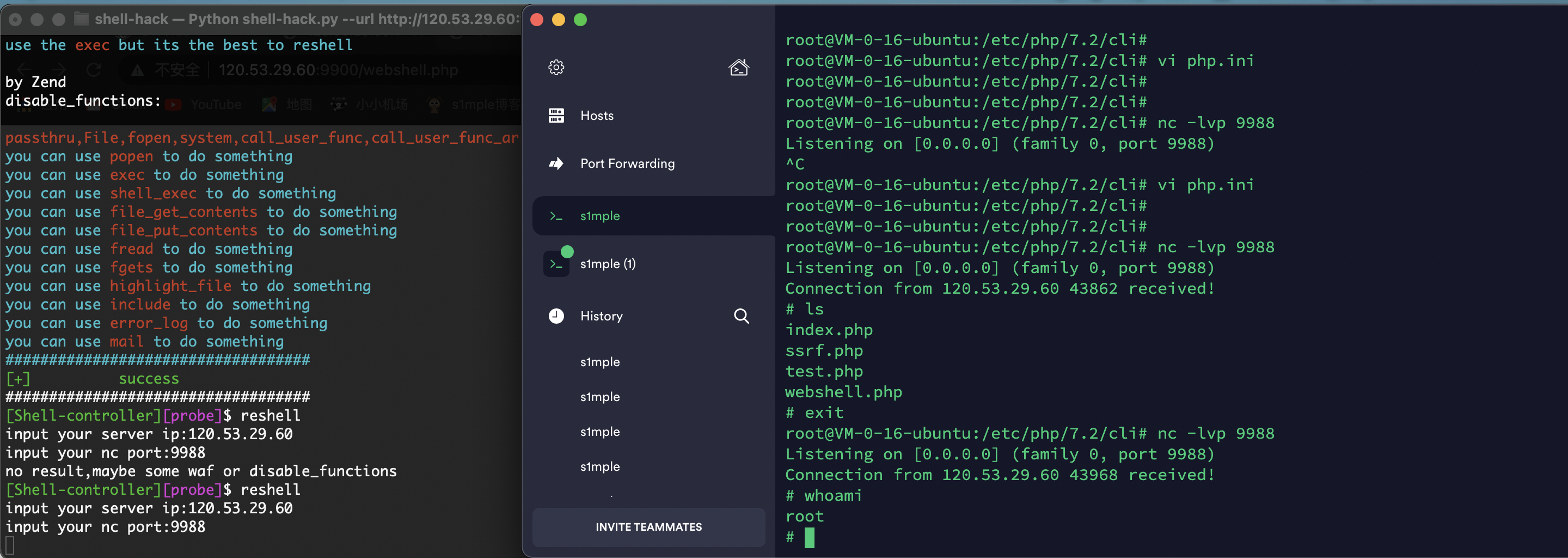Close the Termius window with red button

click(x=537, y=20)
